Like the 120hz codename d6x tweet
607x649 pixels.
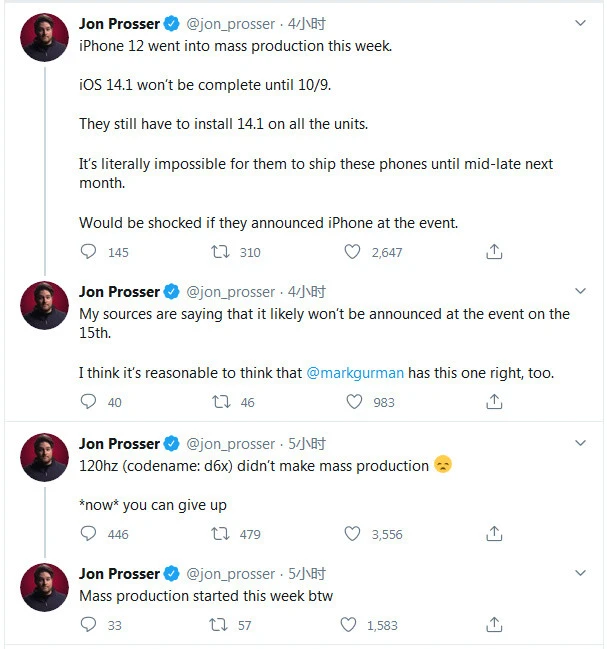point(352,534)
